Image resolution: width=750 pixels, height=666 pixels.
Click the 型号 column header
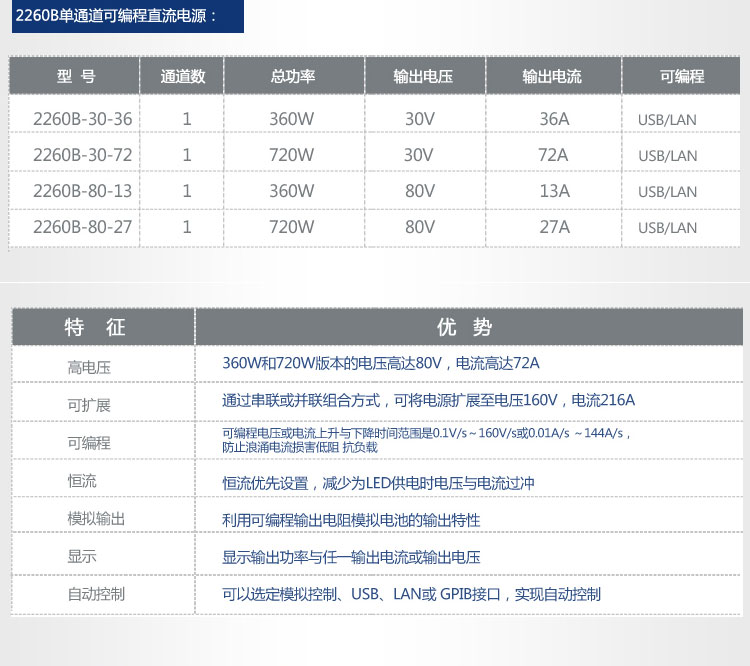[77, 76]
